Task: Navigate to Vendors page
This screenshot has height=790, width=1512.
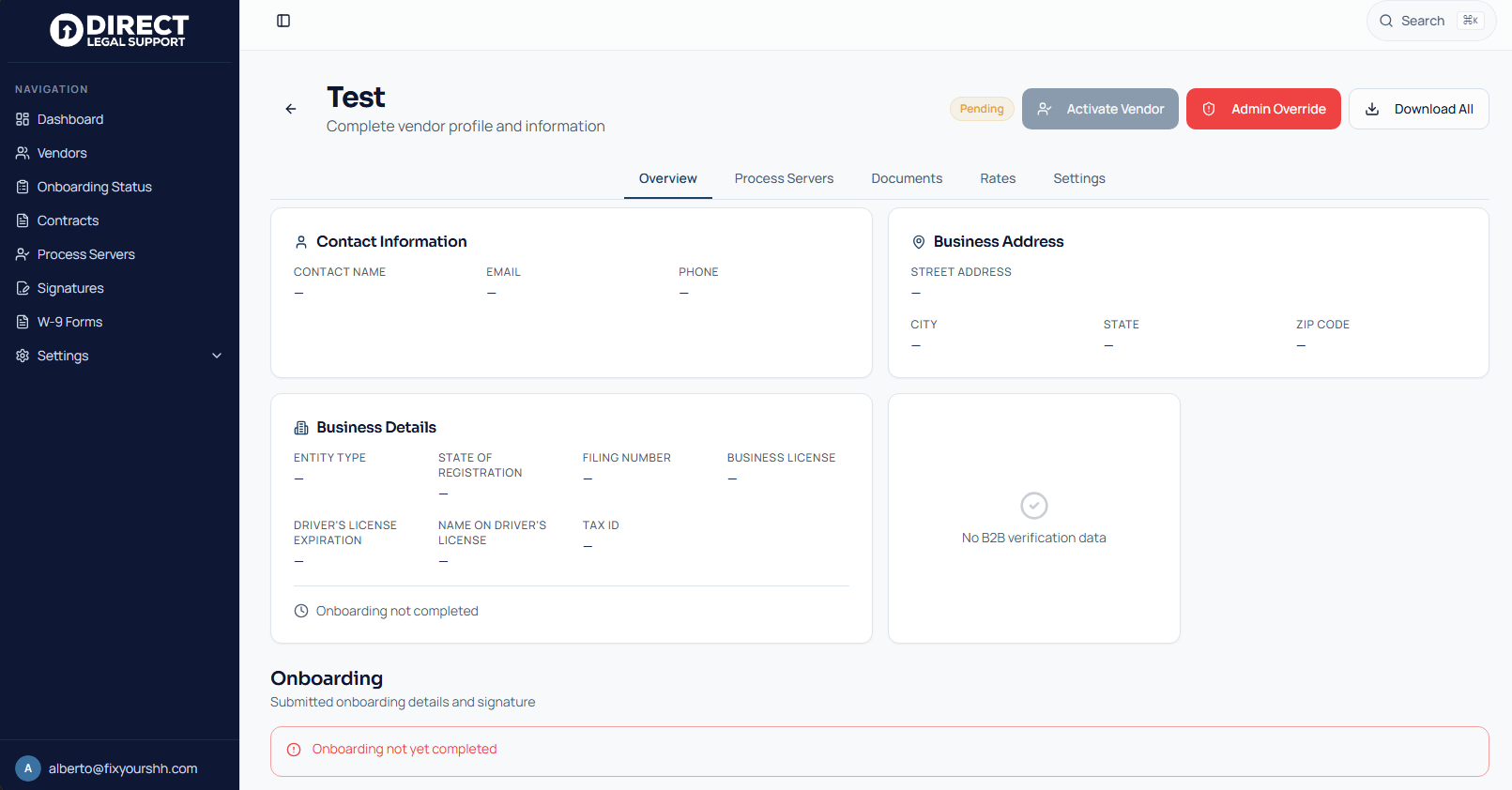Action: (x=119, y=153)
